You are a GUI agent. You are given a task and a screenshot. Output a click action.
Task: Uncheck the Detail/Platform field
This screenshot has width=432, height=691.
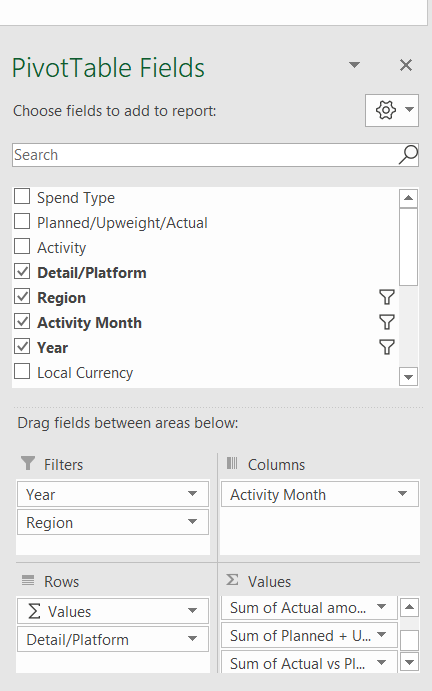(22, 272)
